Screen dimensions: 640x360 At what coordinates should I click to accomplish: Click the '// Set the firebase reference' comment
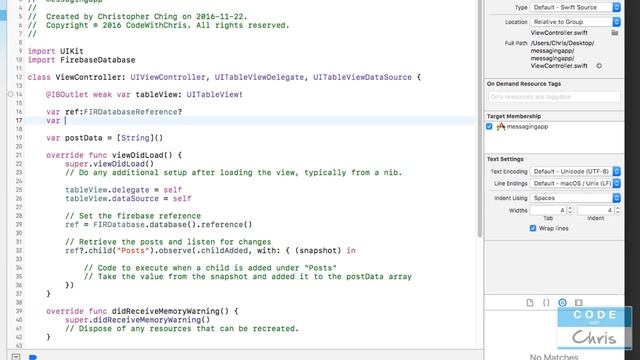[x=133, y=216]
